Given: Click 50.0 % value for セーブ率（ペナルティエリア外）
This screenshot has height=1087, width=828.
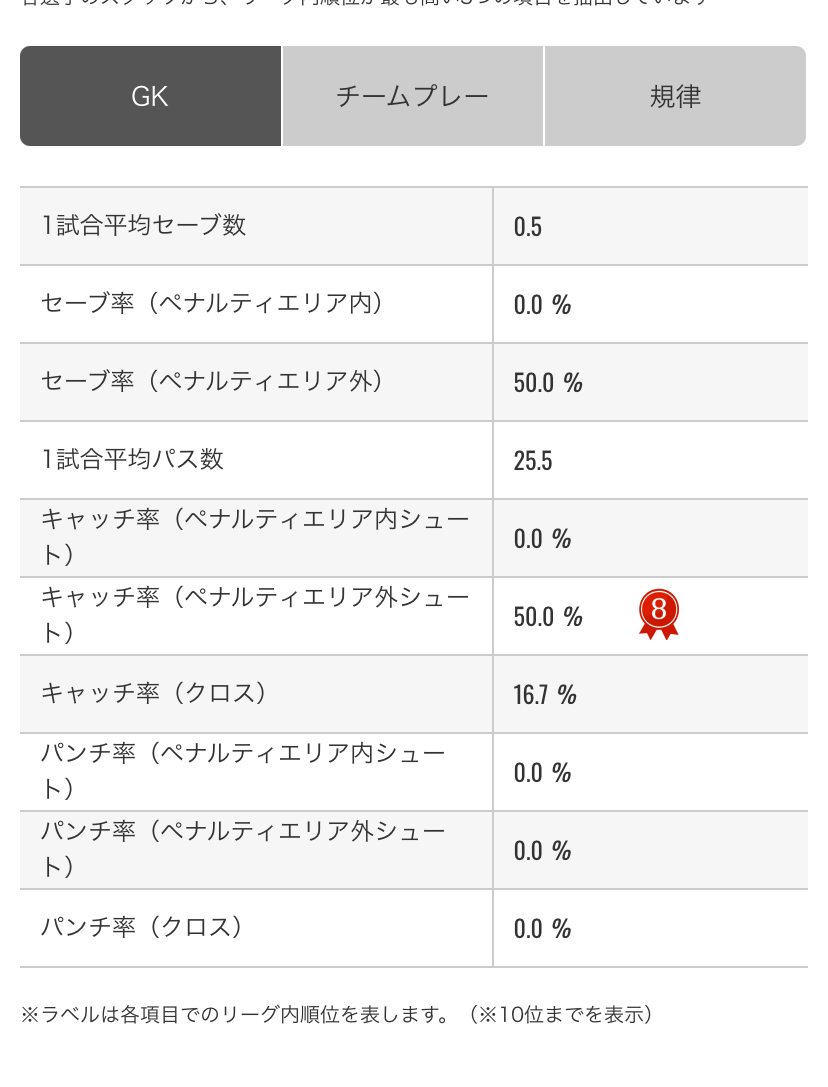Looking at the screenshot, I should click(x=548, y=383).
